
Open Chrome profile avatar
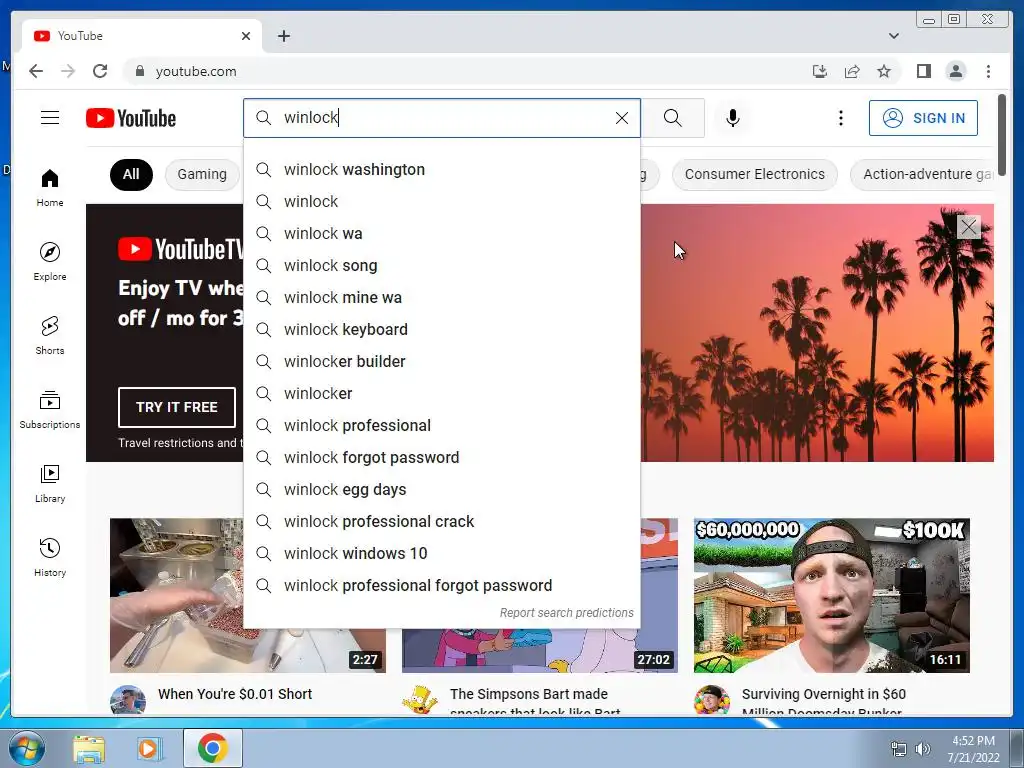pyautogui.click(x=955, y=71)
